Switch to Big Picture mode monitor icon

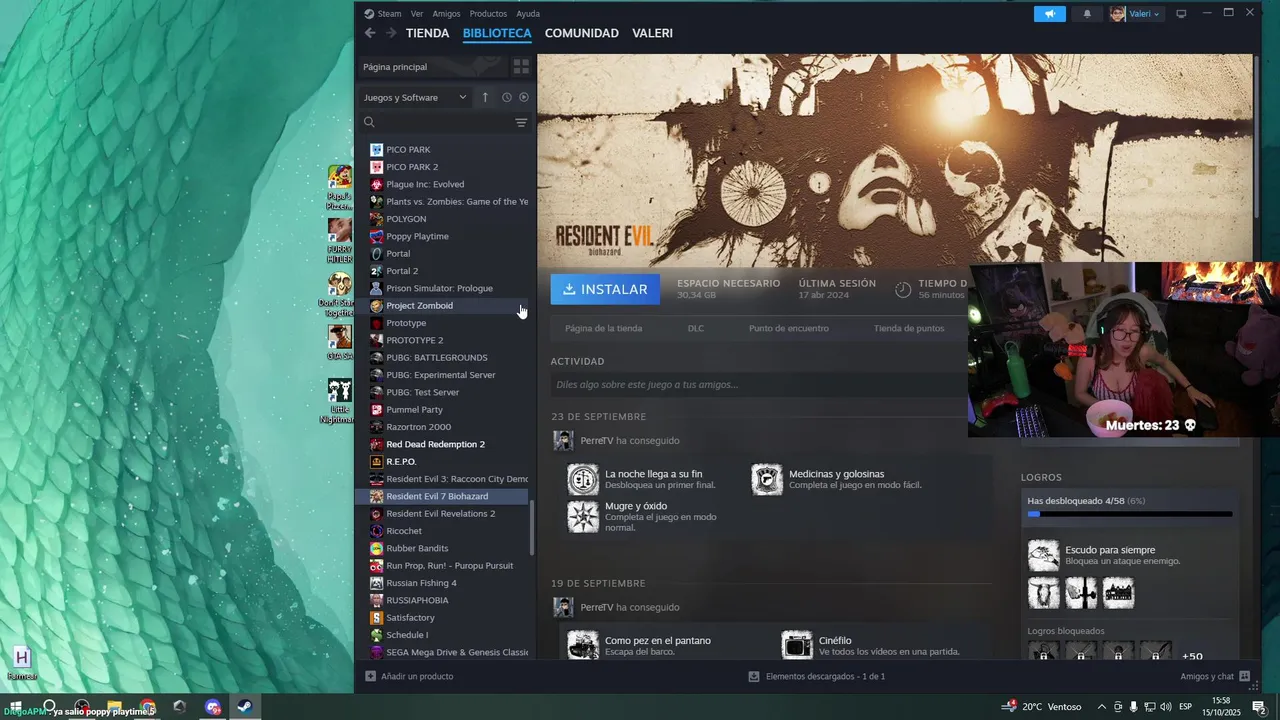[1181, 14]
